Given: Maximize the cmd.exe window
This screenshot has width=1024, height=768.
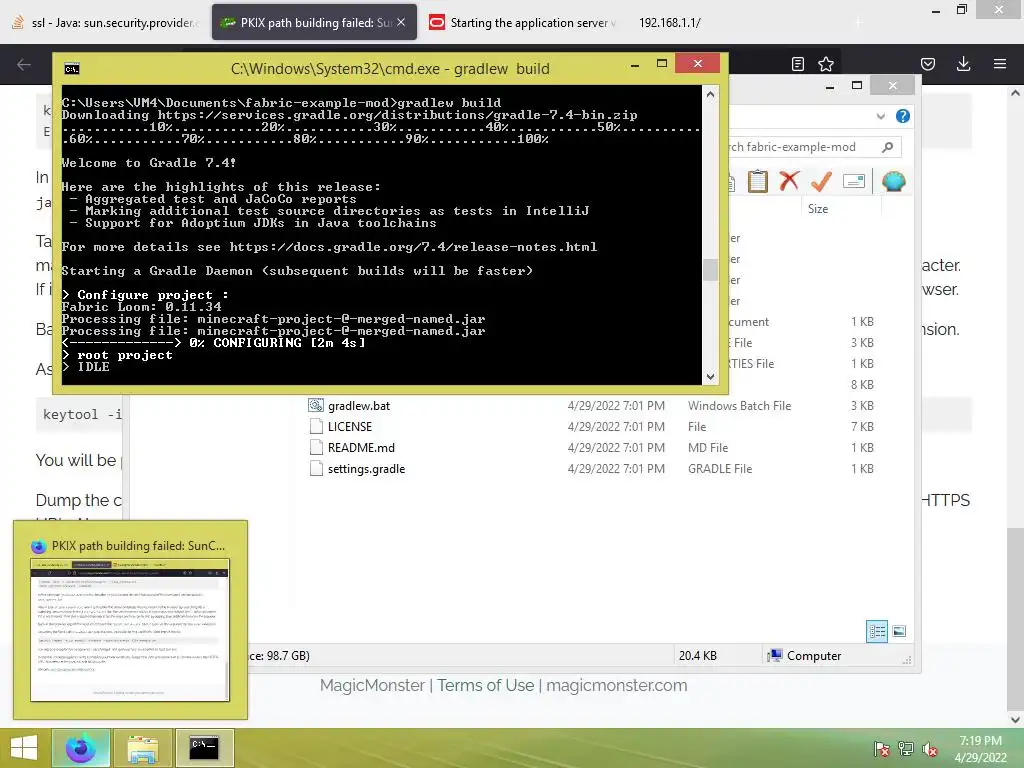Looking at the screenshot, I should coord(662,63).
